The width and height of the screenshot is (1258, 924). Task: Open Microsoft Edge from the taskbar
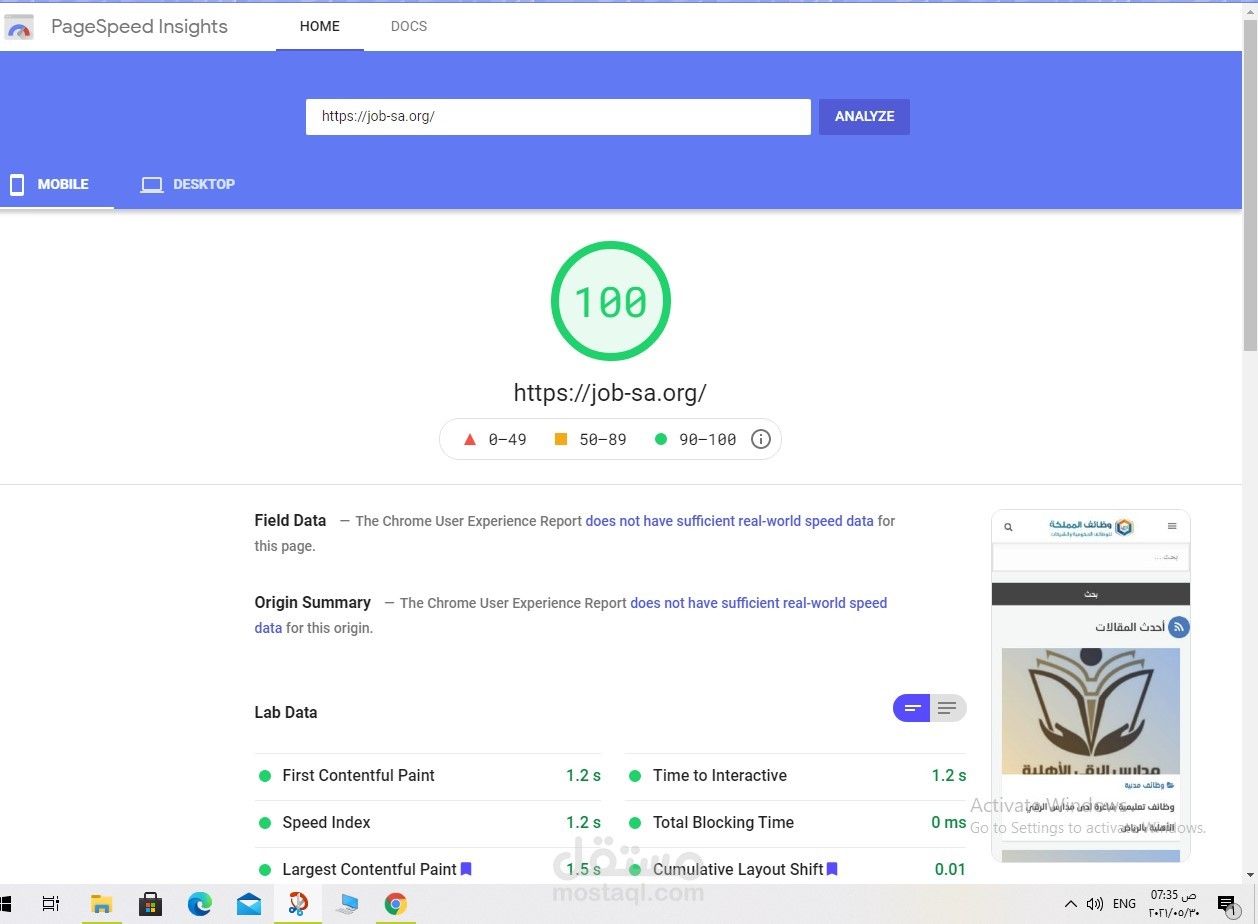(200, 903)
